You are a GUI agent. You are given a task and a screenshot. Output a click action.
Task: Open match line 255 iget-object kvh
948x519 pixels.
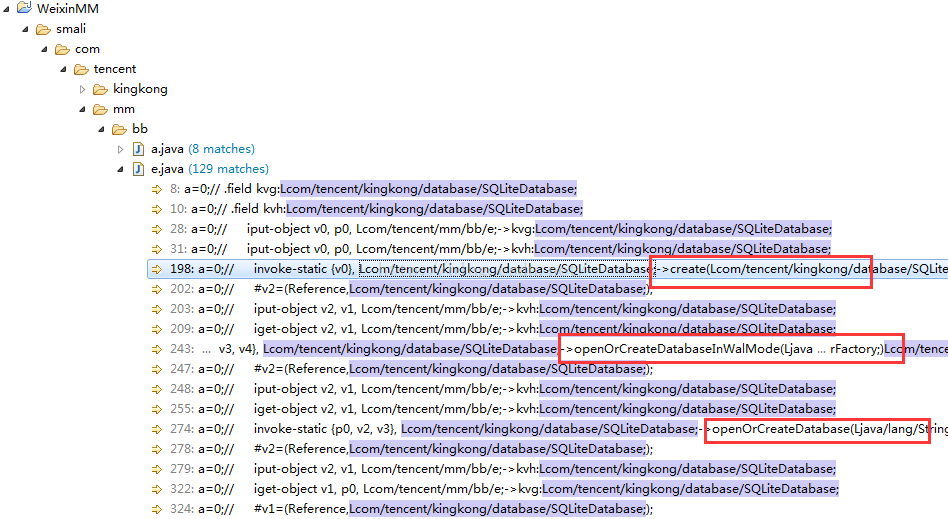coord(502,409)
